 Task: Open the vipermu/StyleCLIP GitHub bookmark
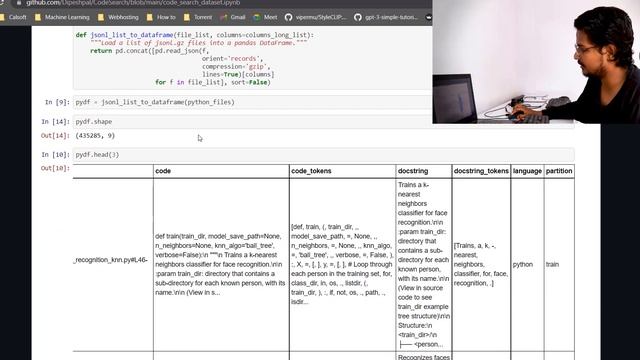tap(316, 17)
